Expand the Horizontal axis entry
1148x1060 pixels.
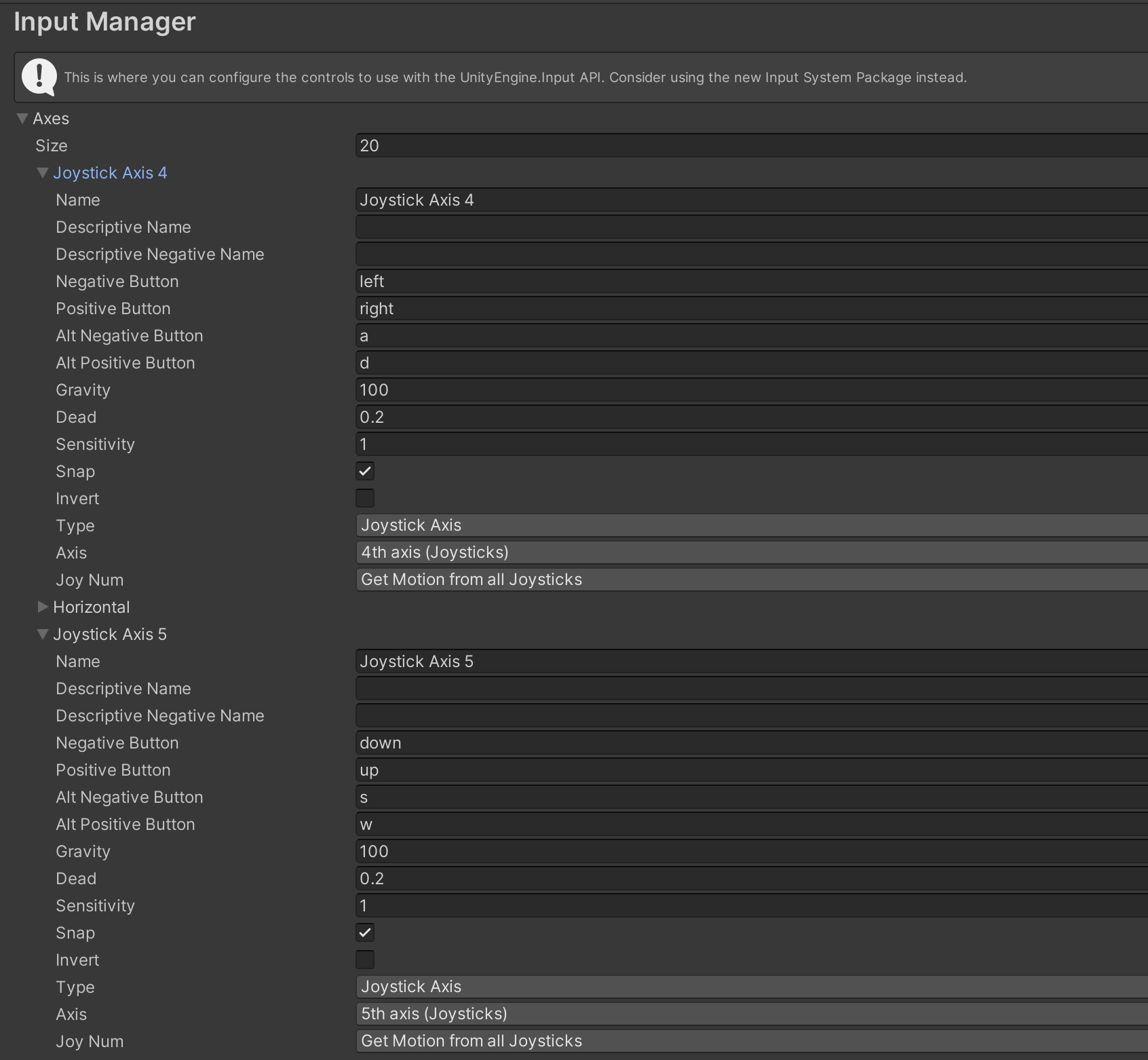coord(43,607)
